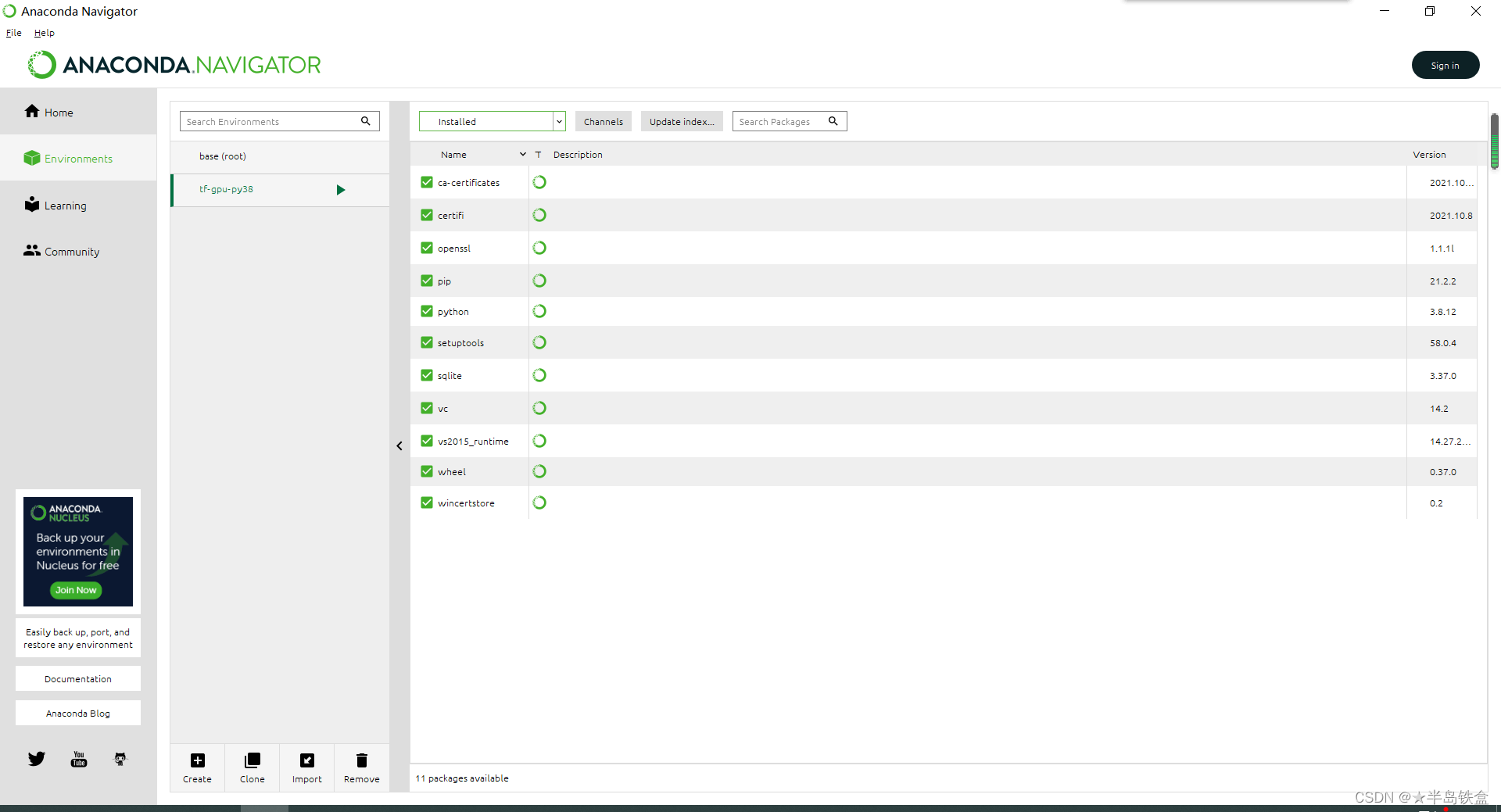Click the Easily back up, port, and restore text
Image resolution: width=1501 pixels, height=812 pixels.
pos(78,639)
